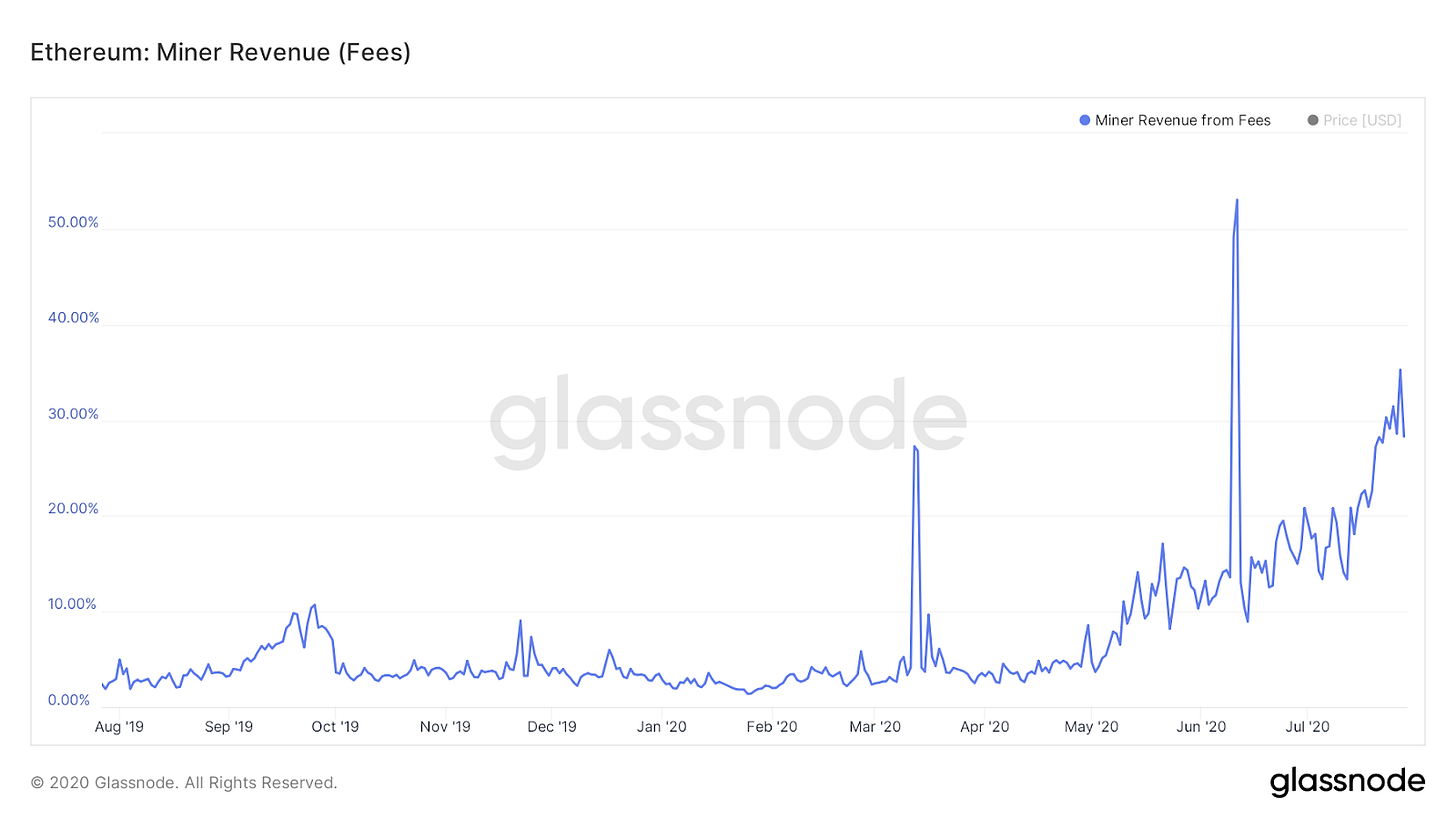Toggle the Price [USD] series label
1456x819 pixels.
pyautogui.click(x=1362, y=121)
